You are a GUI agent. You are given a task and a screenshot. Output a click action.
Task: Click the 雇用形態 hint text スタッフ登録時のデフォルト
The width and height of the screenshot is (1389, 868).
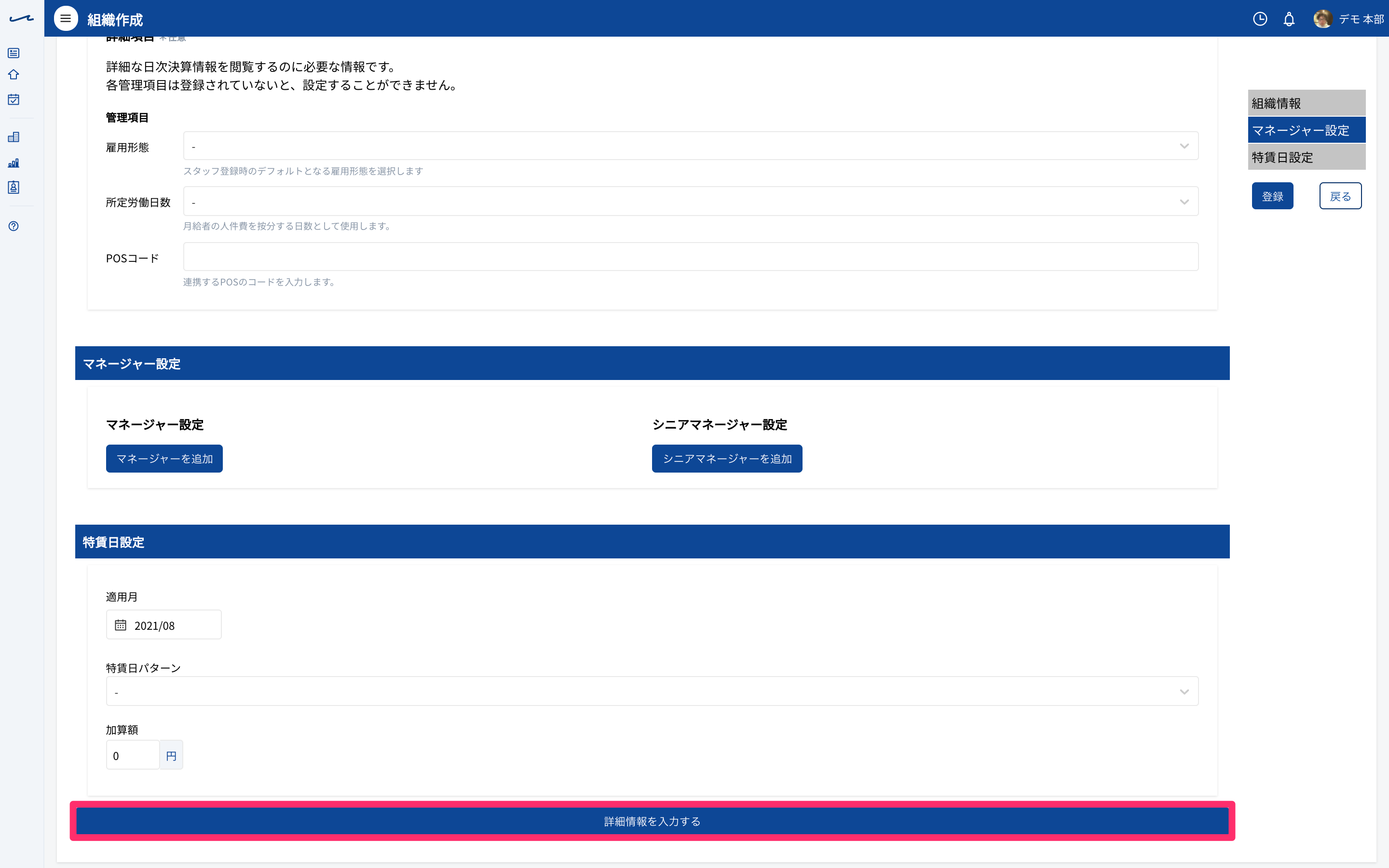[303, 171]
